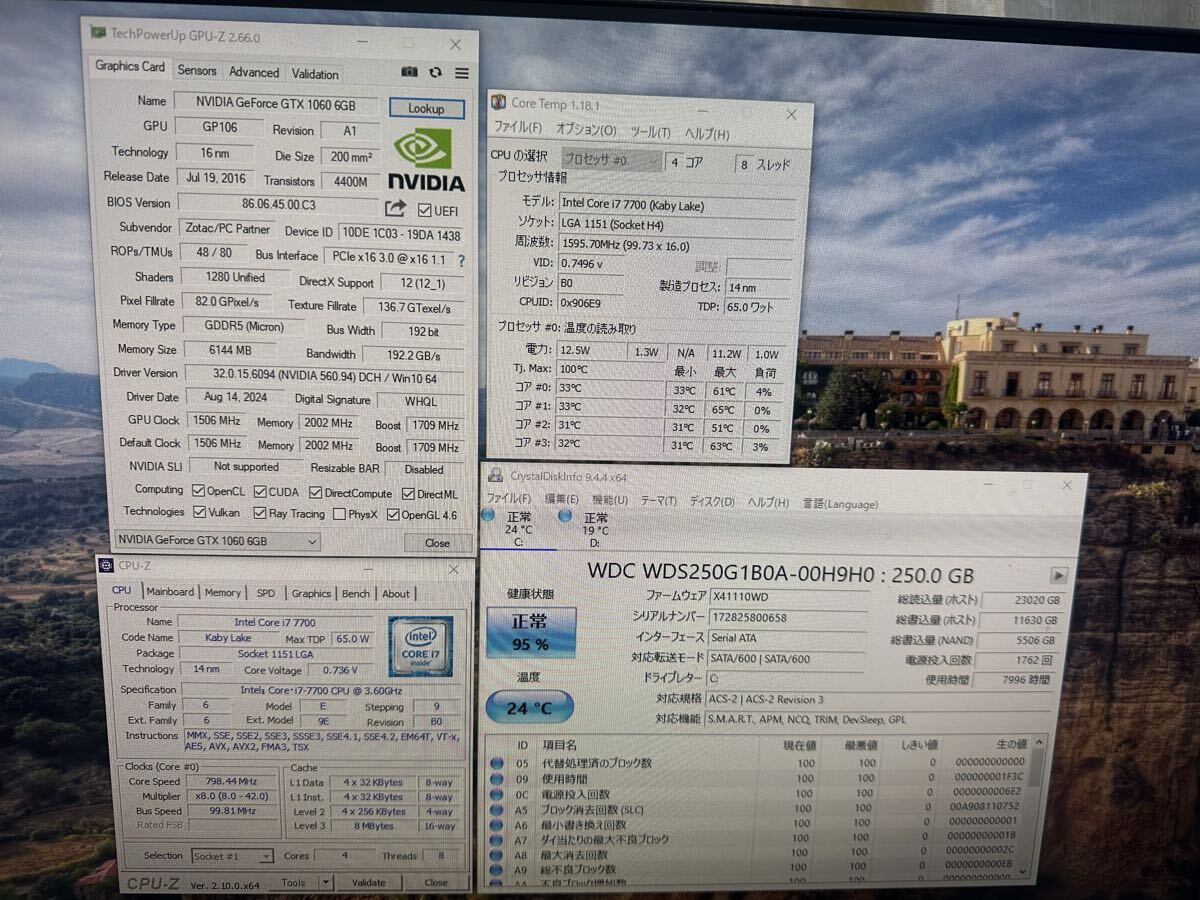Viewport: 1200px width, 900px height.
Task: Click the Bus Interface question mark icon
Action: (461, 260)
